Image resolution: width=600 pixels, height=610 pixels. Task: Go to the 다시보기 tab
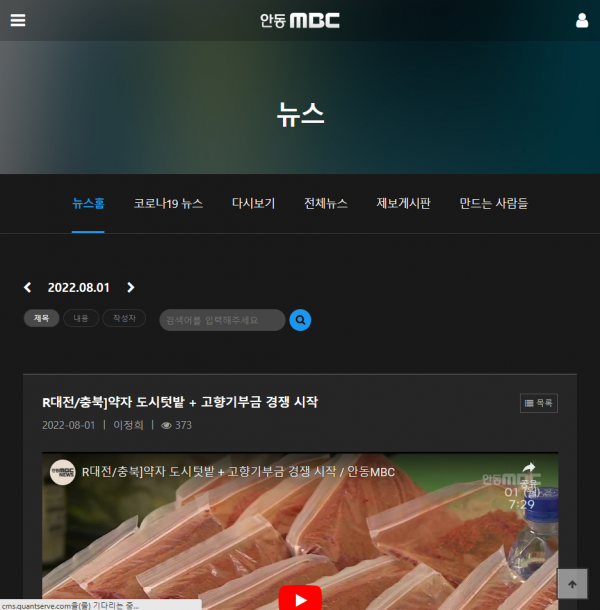coord(253,203)
